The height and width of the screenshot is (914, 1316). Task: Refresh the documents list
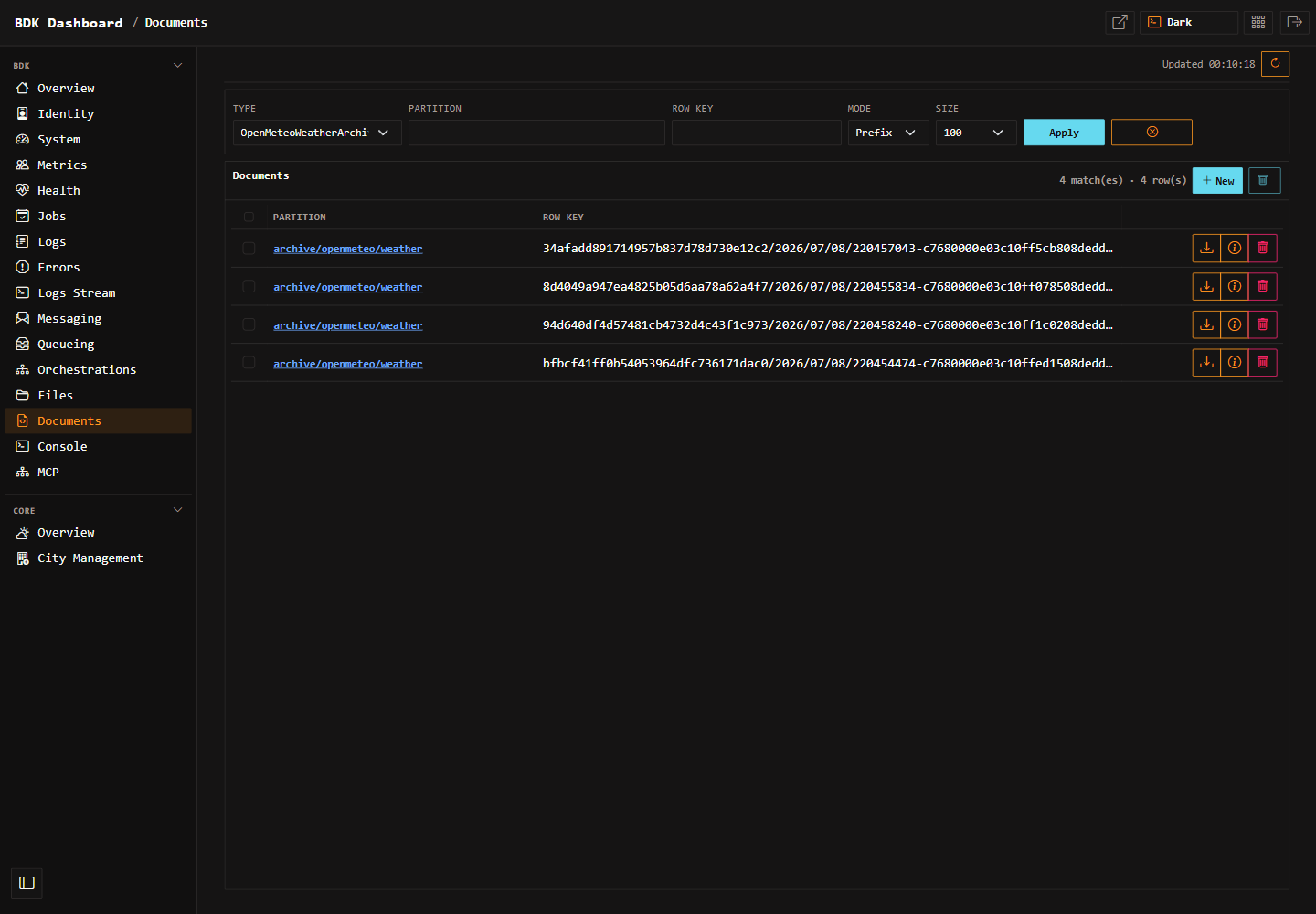[x=1275, y=64]
